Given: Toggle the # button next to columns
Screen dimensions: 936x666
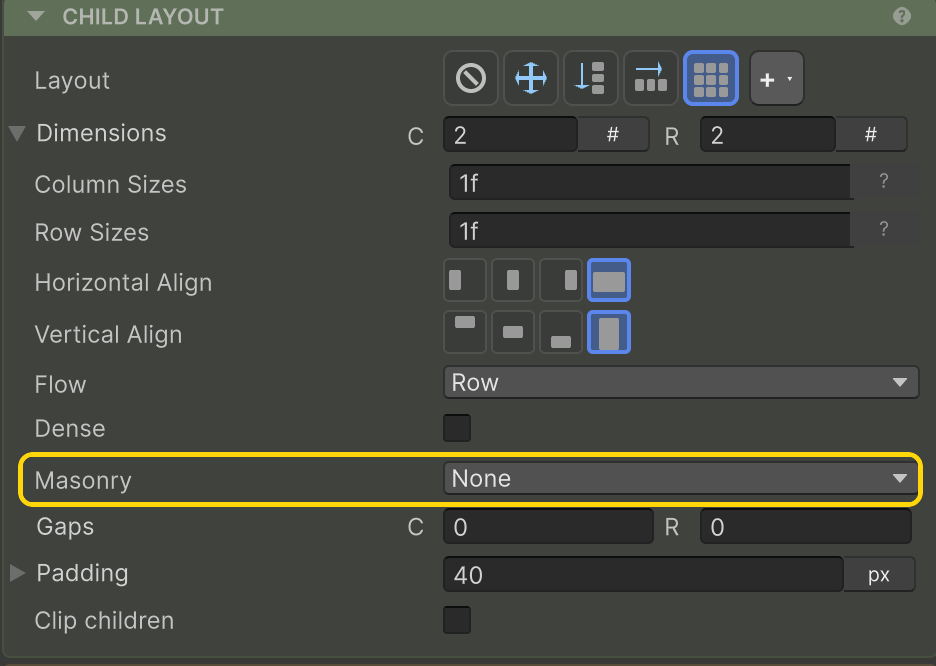Looking at the screenshot, I should pos(613,135).
